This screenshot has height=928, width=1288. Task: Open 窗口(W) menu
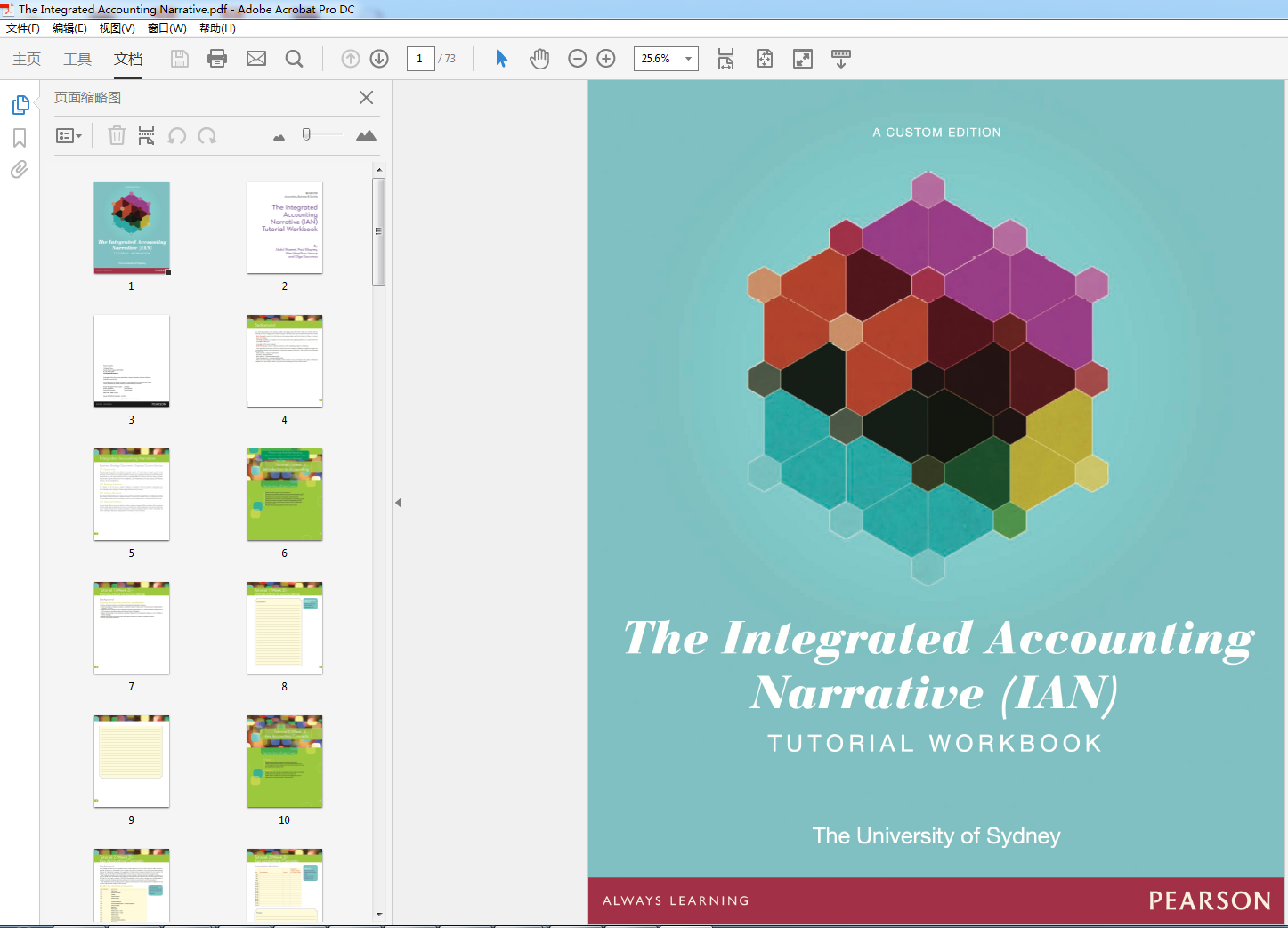[x=167, y=28]
